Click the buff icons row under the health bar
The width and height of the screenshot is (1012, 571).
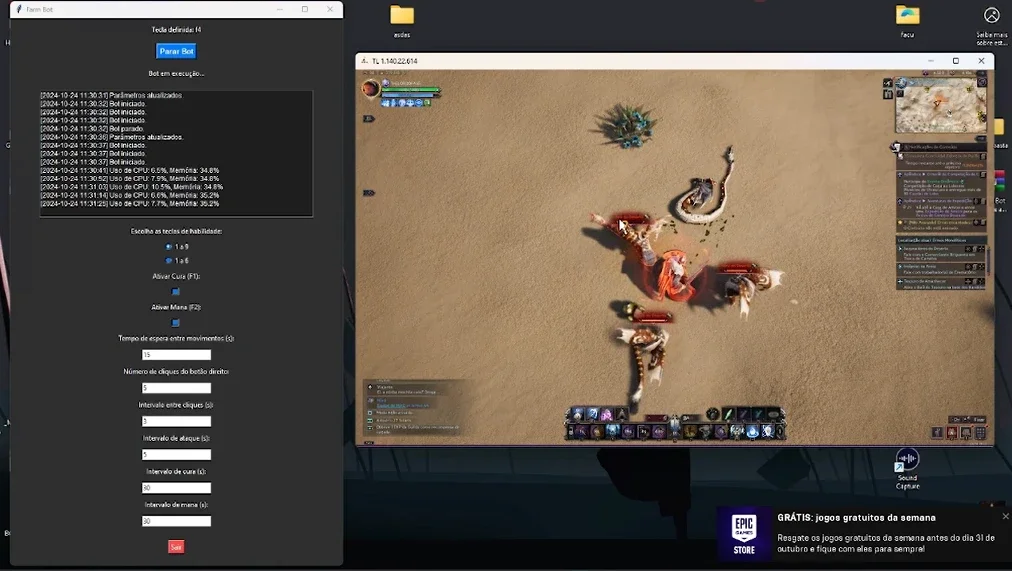pos(407,103)
